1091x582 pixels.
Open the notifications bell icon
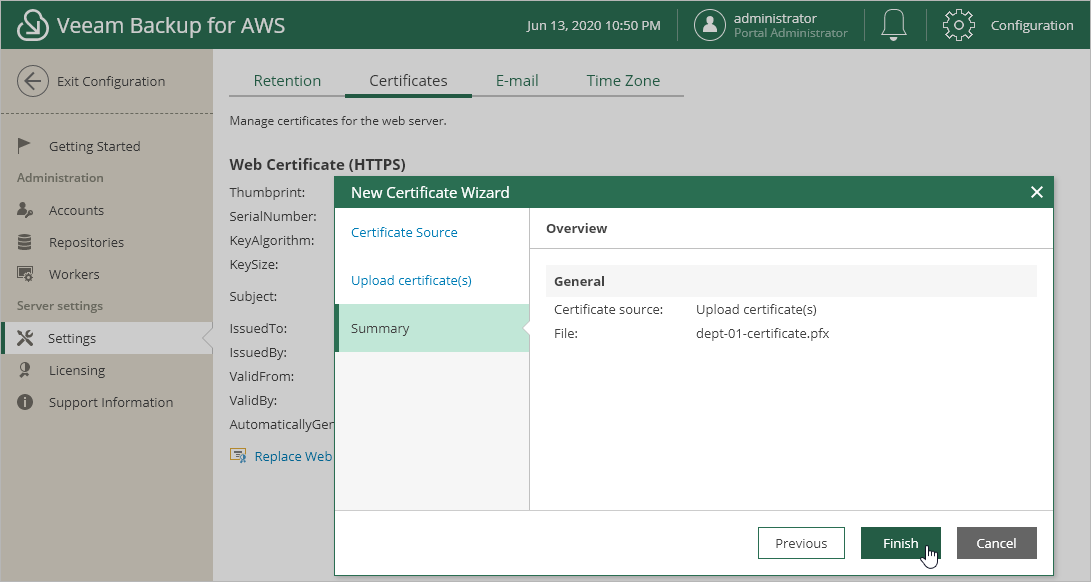pyautogui.click(x=894, y=25)
